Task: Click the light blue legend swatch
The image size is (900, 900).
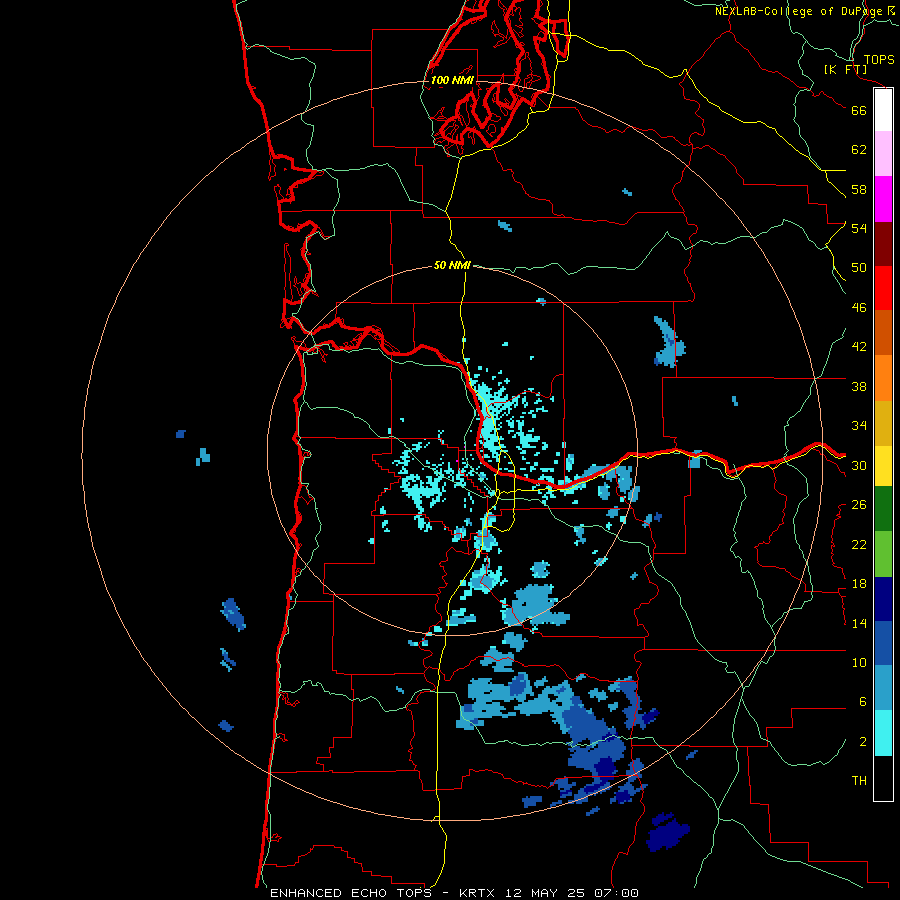Action: click(x=883, y=688)
